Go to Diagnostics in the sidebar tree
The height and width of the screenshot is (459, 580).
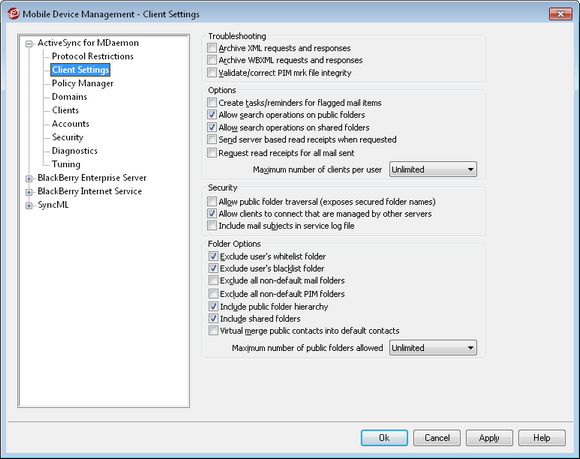click(x=74, y=151)
